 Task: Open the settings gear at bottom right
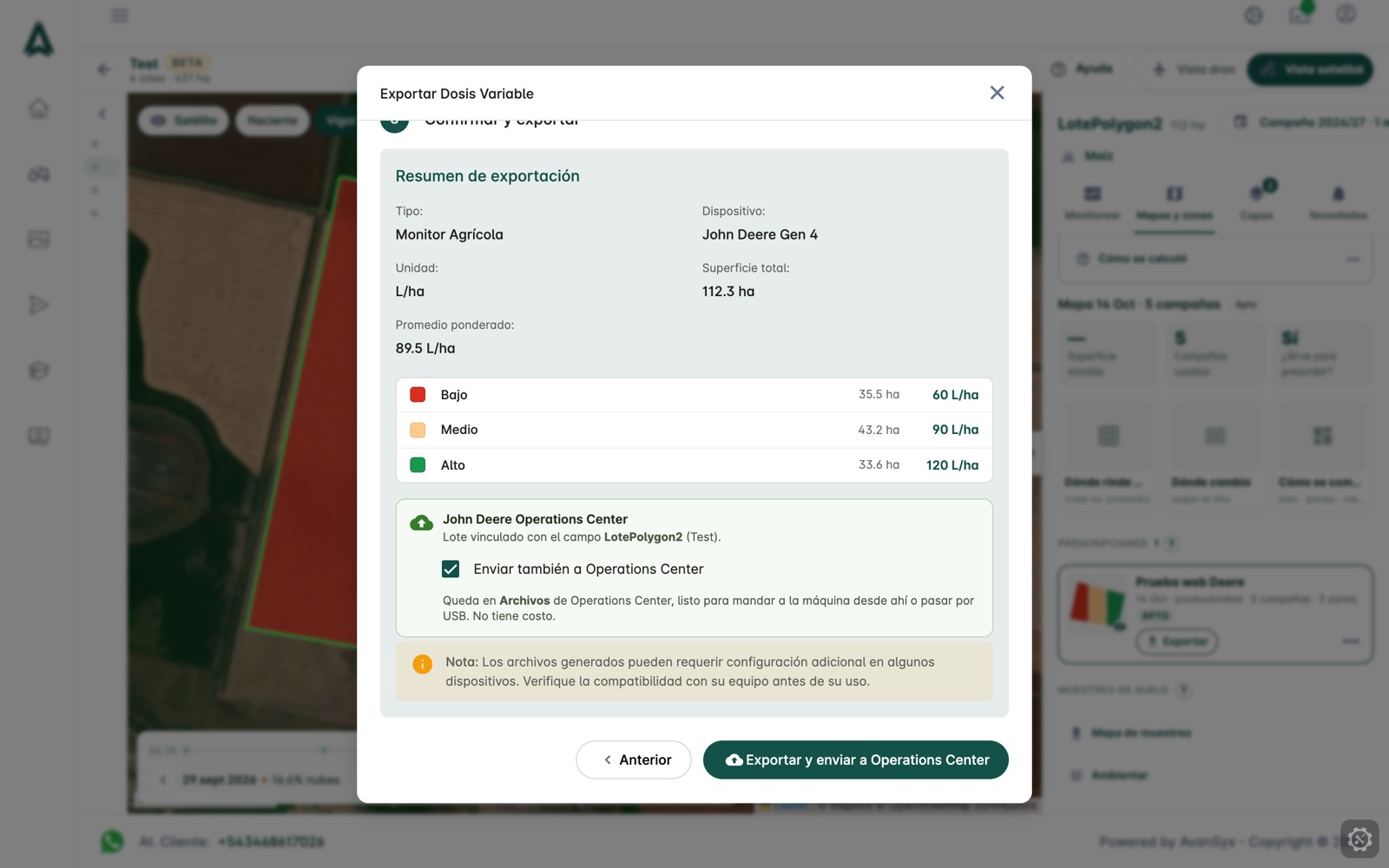[x=1359, y=838]
